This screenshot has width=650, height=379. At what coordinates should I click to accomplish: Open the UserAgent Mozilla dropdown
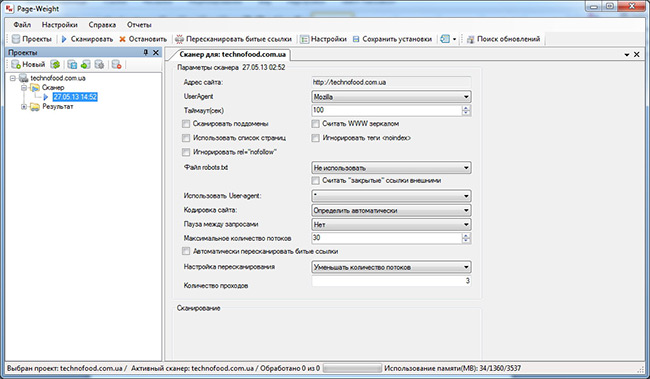[391, 97]
